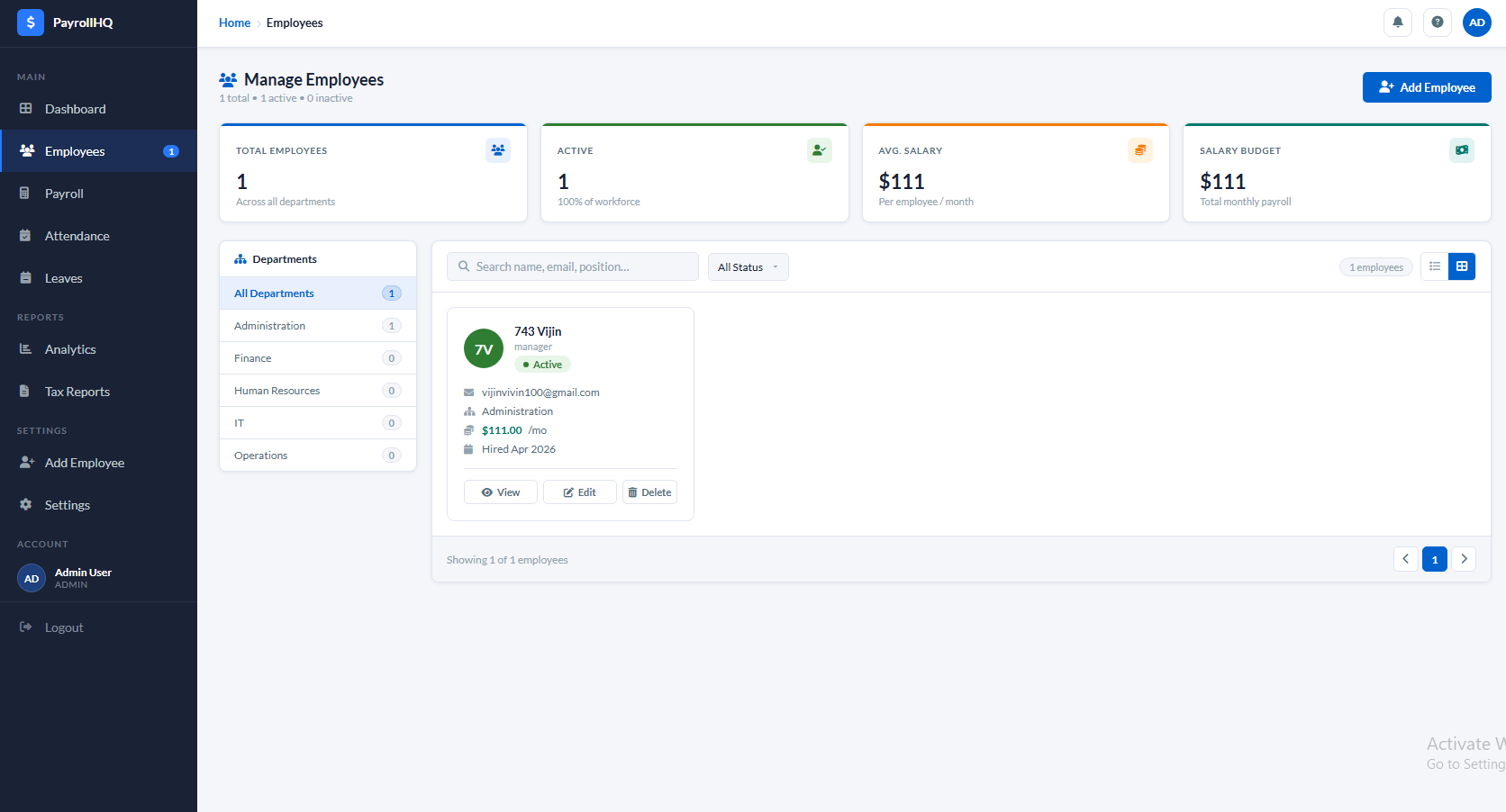Click the notification bell icon
Screen dimensions: 1506x812
coord(1397,23)
